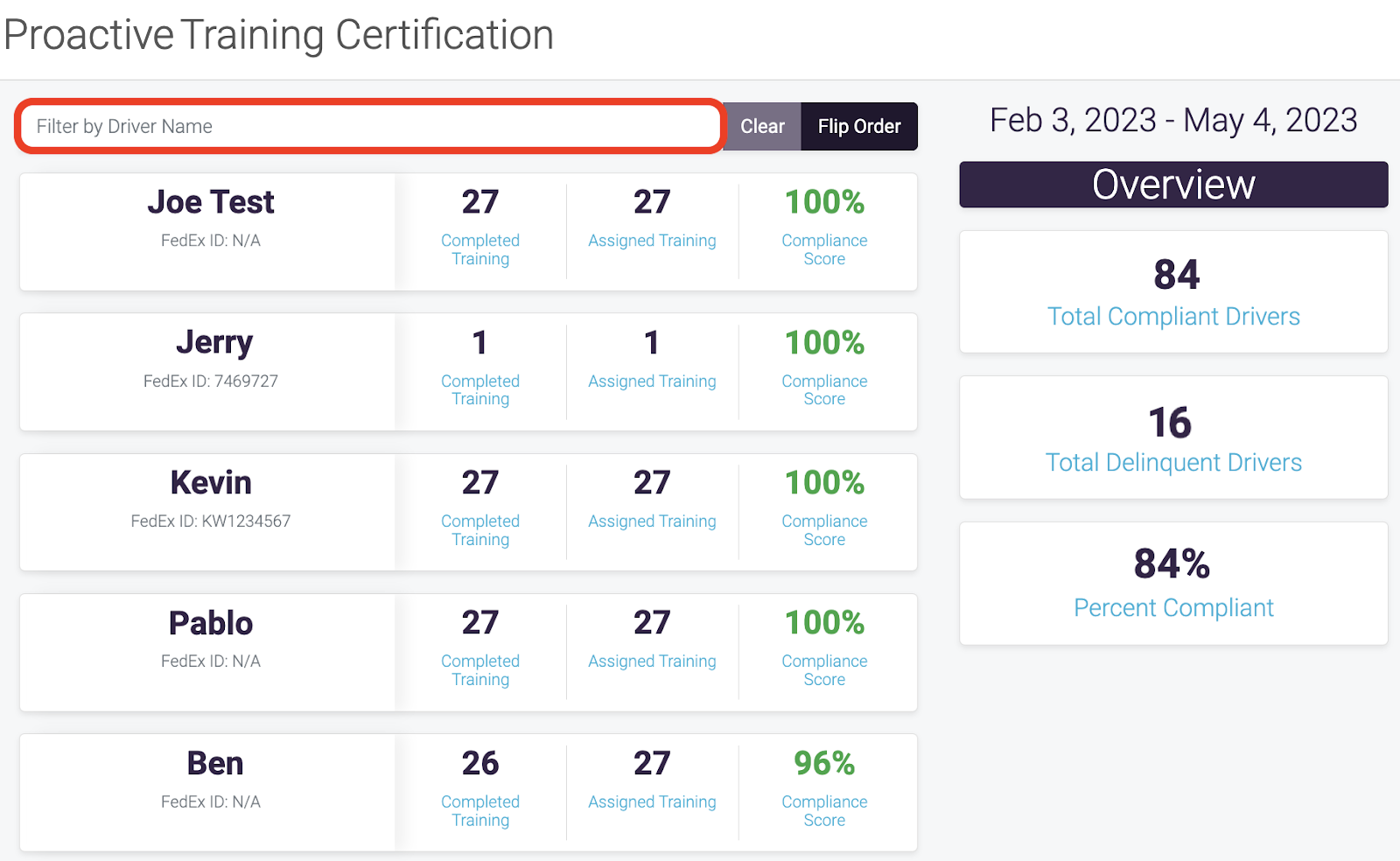Screen dimensions: 1400x861
Task: Open Ben's driver card
Action: (x=468, y=793)
